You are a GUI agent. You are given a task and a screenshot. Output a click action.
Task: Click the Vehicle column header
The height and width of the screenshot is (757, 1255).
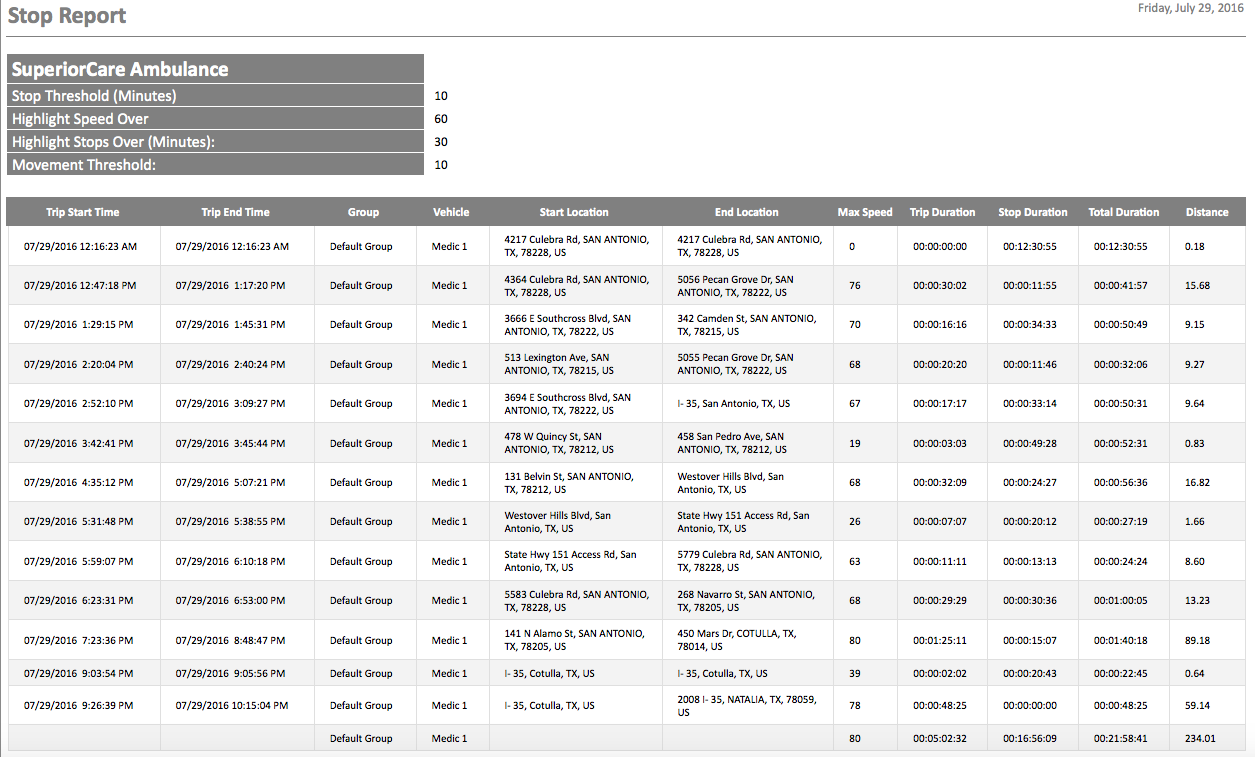(451, 212)
